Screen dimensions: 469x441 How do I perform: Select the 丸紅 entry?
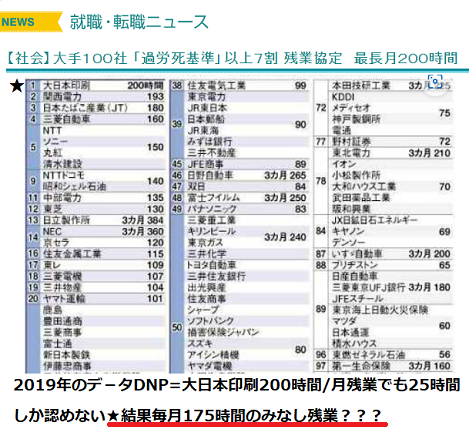(x=53, y=153)
